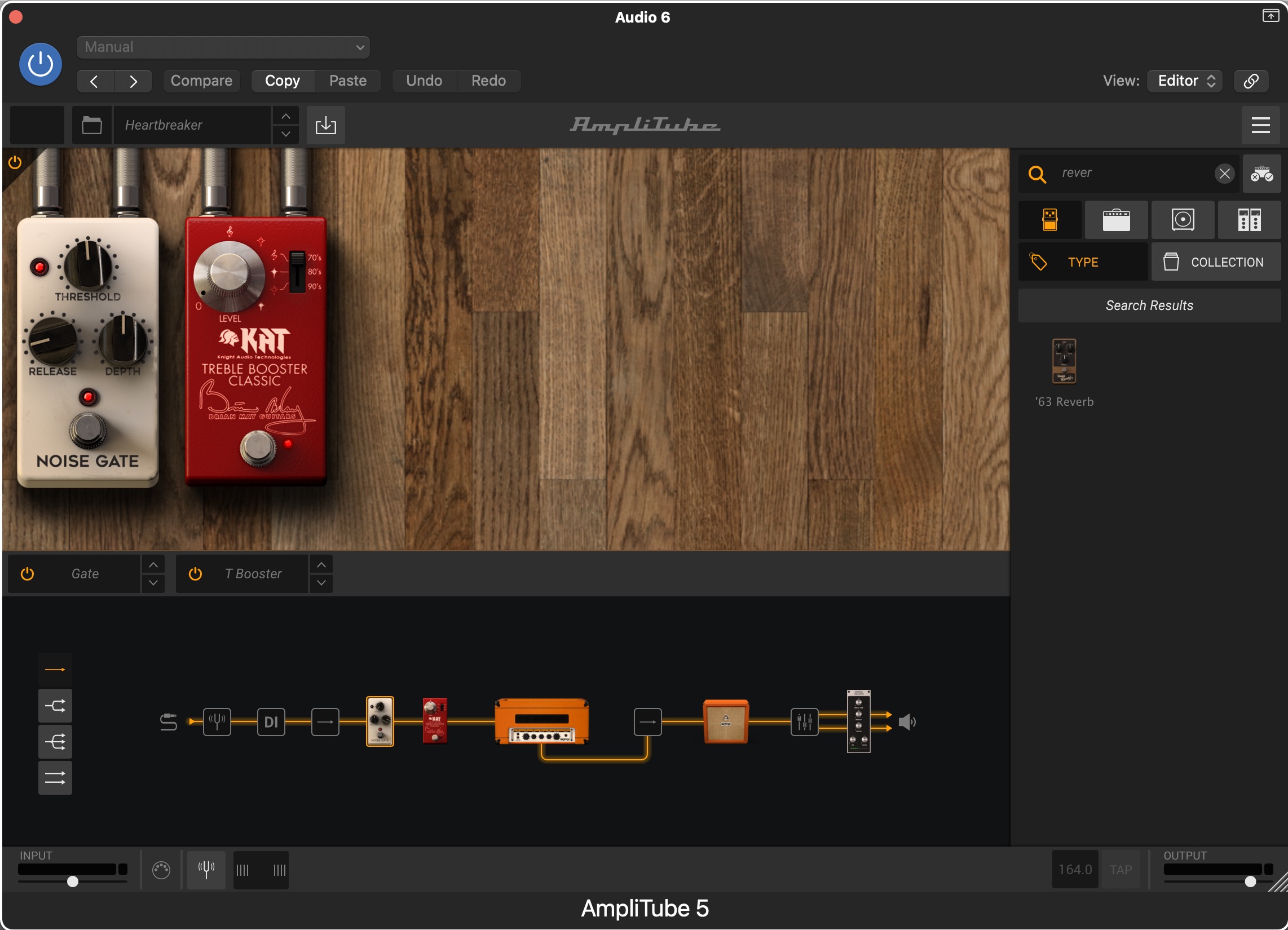Screen dimensions: 1288x930
Task: Click the Treble Booster Level knob
Action: click(x=230, y=276)
